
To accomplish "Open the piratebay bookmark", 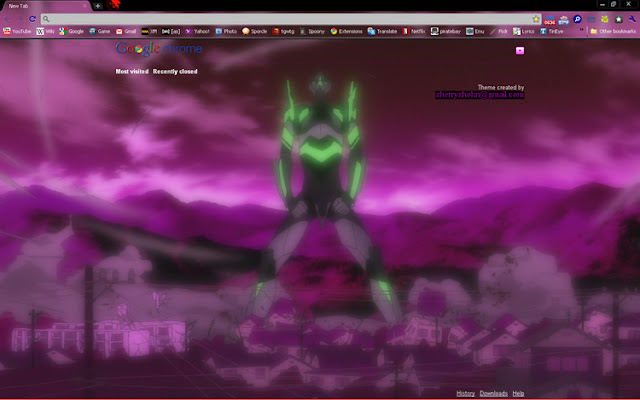I will pos(446,31).
